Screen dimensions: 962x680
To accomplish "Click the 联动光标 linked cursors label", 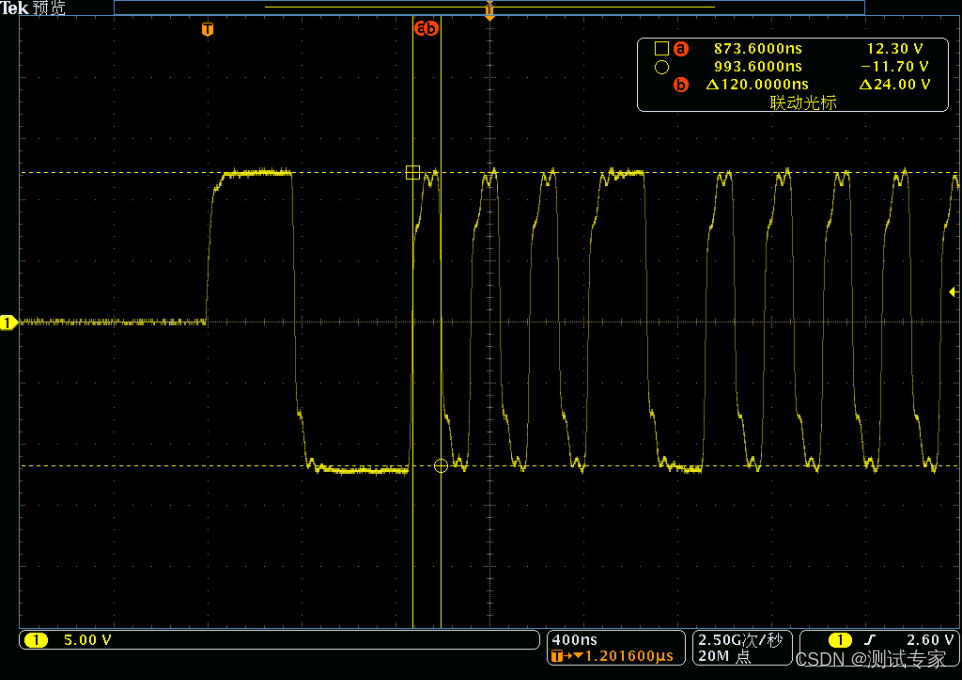I will (x=803, y=102).
